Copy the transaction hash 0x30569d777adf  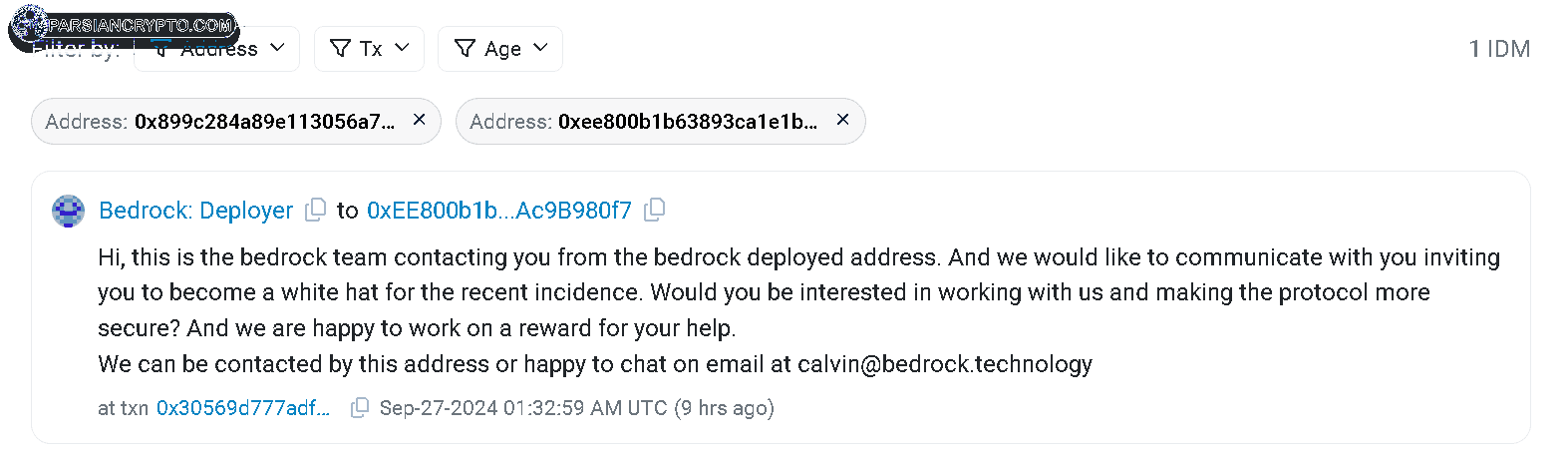360,407
